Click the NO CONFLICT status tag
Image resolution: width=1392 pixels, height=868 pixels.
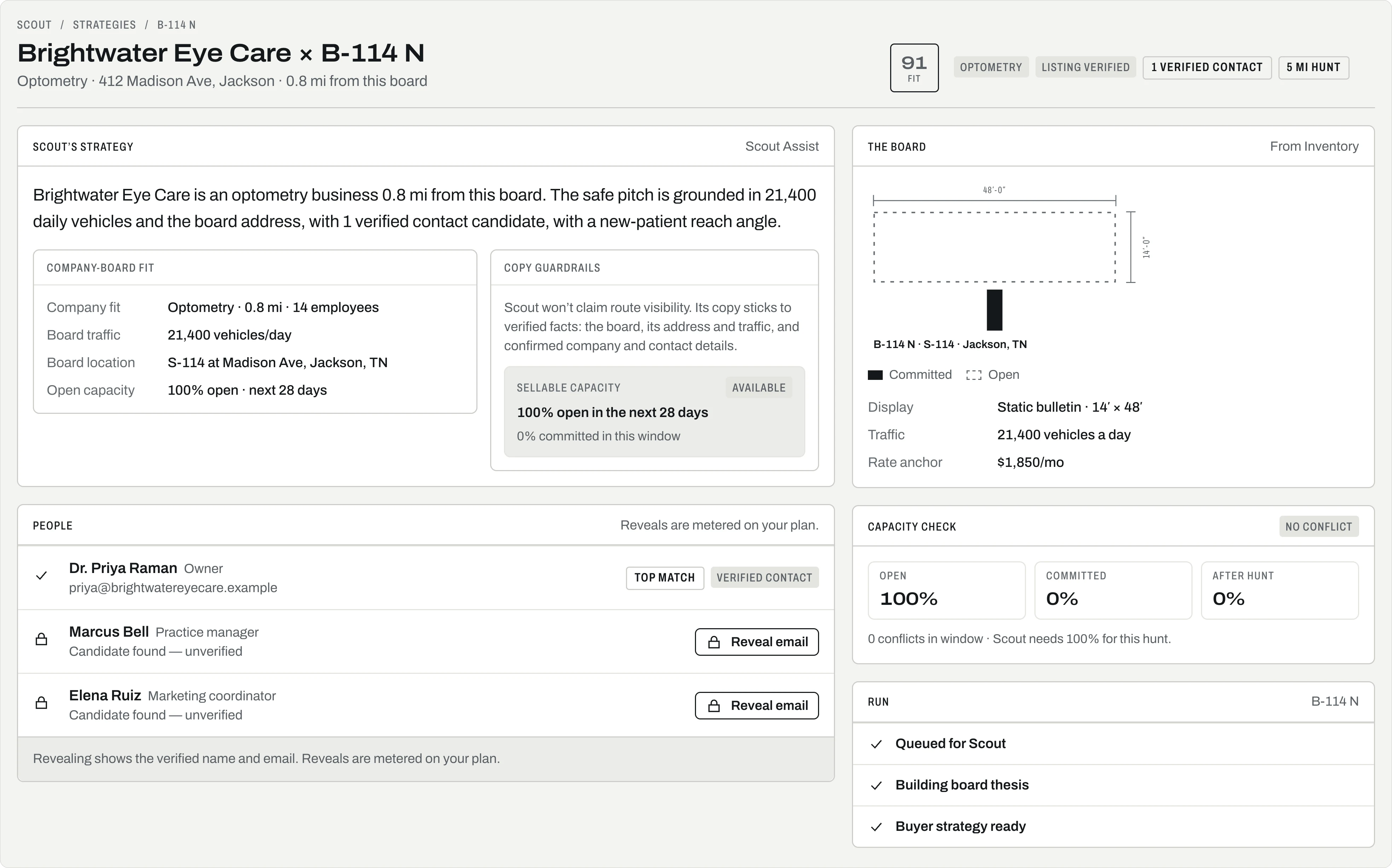(x=1318, y=526)
